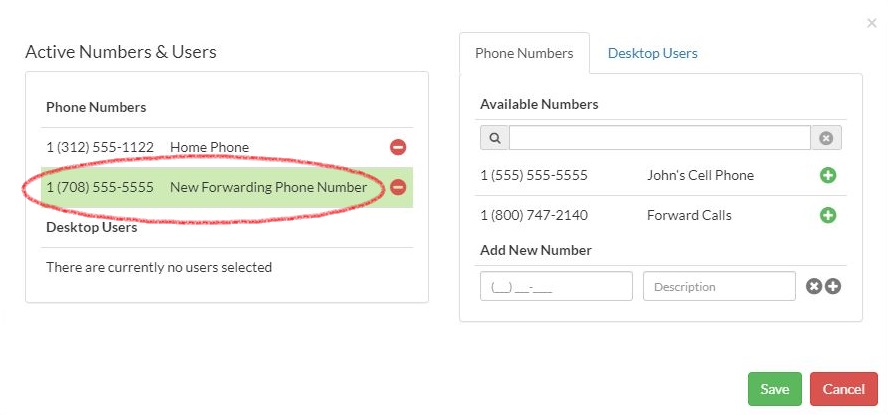Image resolution: width=888 pixels, height=415 pixels.
Task: Select the 1 (555) 555-5555 available number
Action: tap(661, 176)
